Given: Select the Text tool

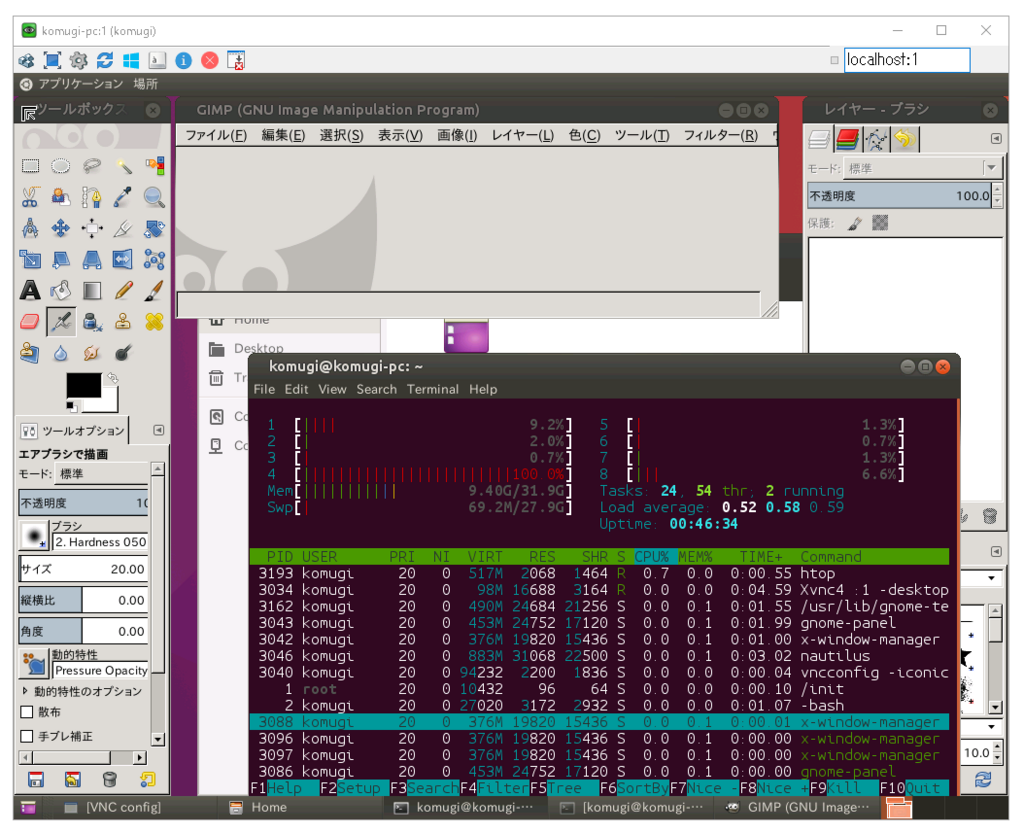Looking at the screenshot, I should [x=30, y=291].
